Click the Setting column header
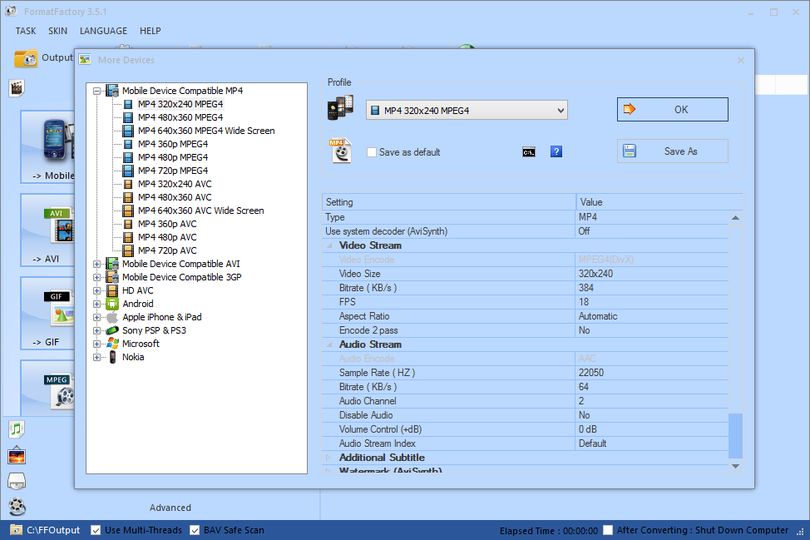The width and height of the screenshot is (810, 540). [449, 202]
